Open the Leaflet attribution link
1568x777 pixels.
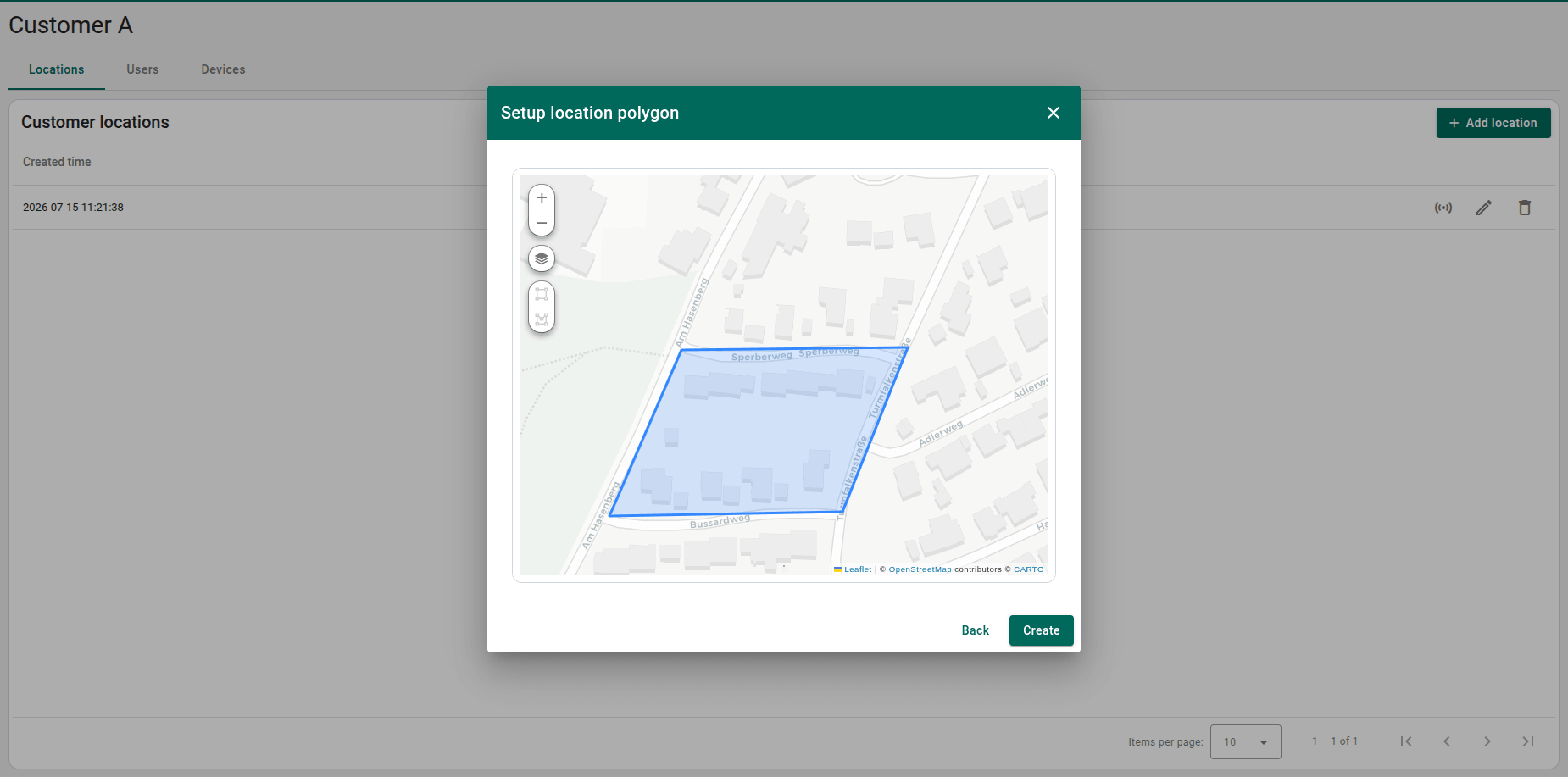857,569
